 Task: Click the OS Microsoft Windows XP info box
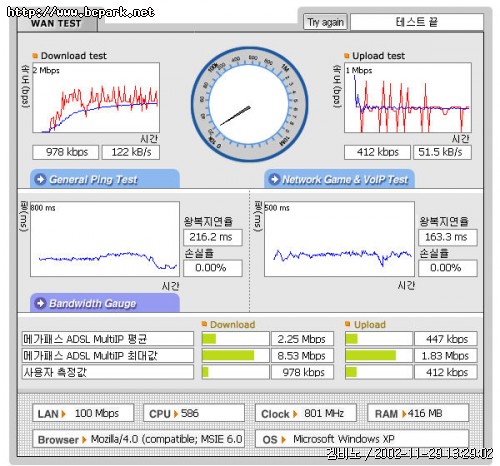tap(362, 439)
